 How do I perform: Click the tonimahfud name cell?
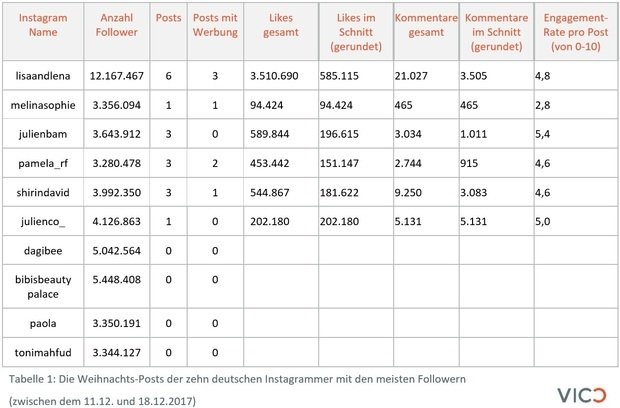click(43, 352)
